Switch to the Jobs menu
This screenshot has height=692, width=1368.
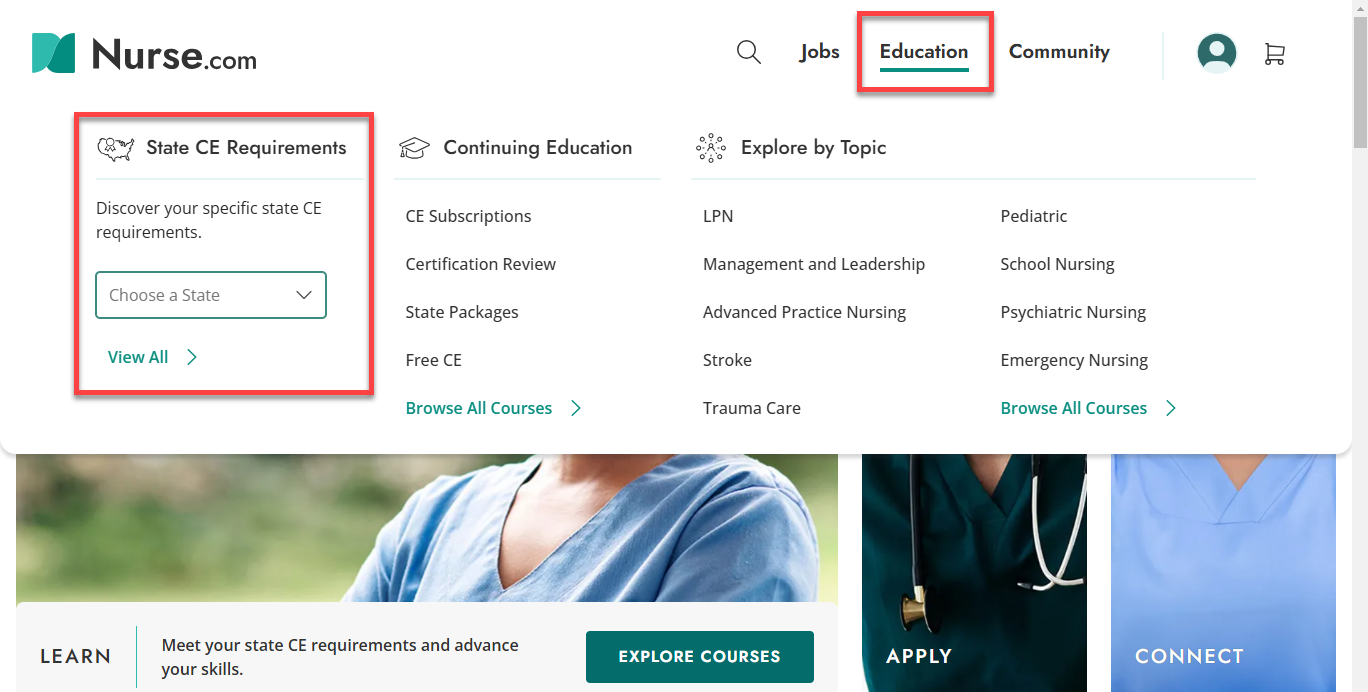tap(819, 51)
